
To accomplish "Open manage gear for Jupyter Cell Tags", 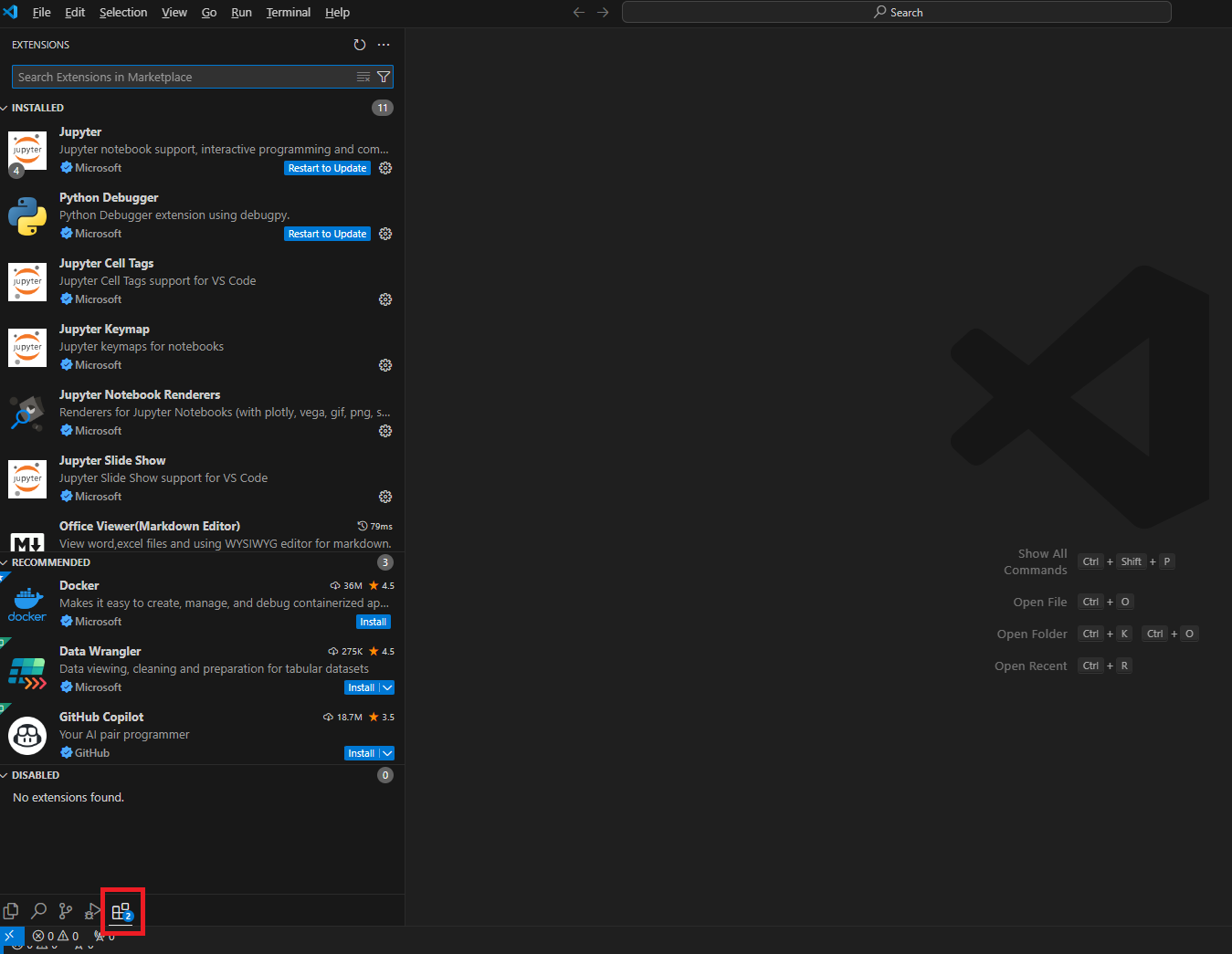I will pos(385,299).
